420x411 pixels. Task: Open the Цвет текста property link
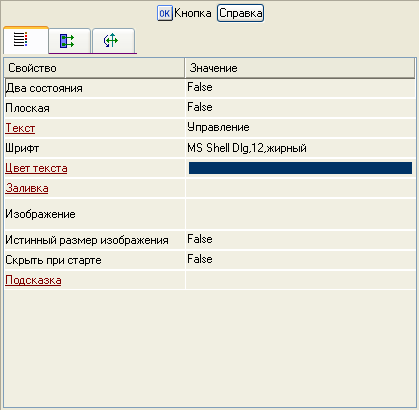click(36, 168)
